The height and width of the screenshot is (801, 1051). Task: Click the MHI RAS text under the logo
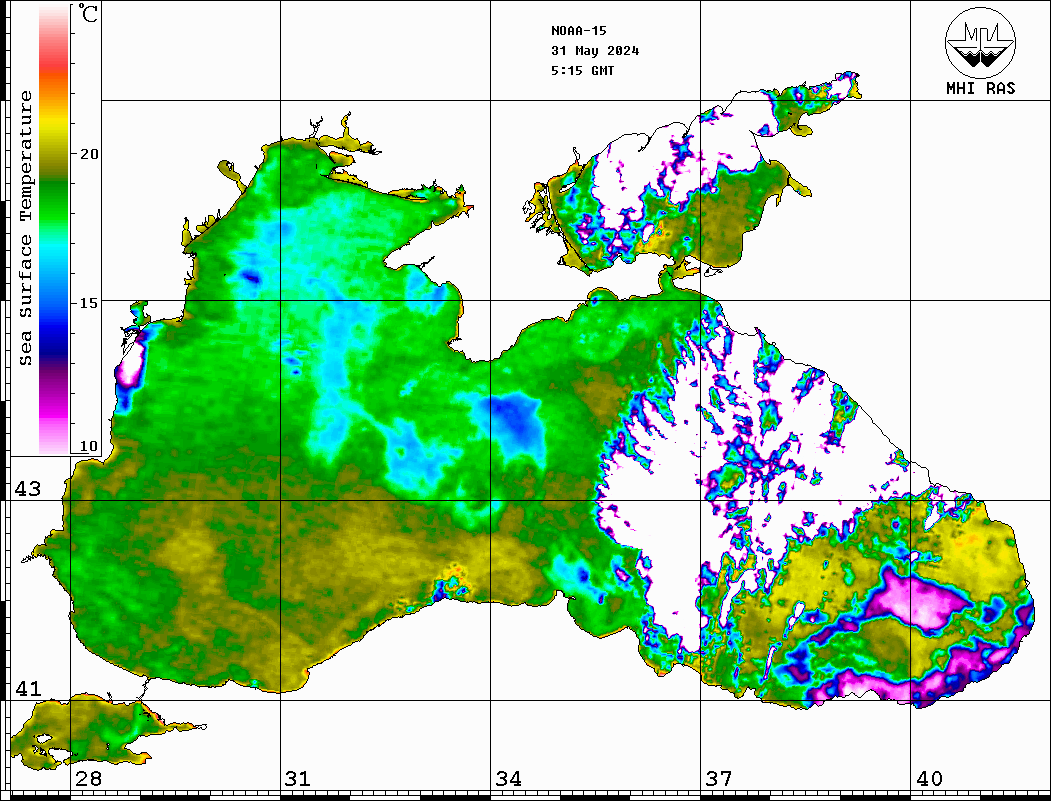[x=980, y=88]
